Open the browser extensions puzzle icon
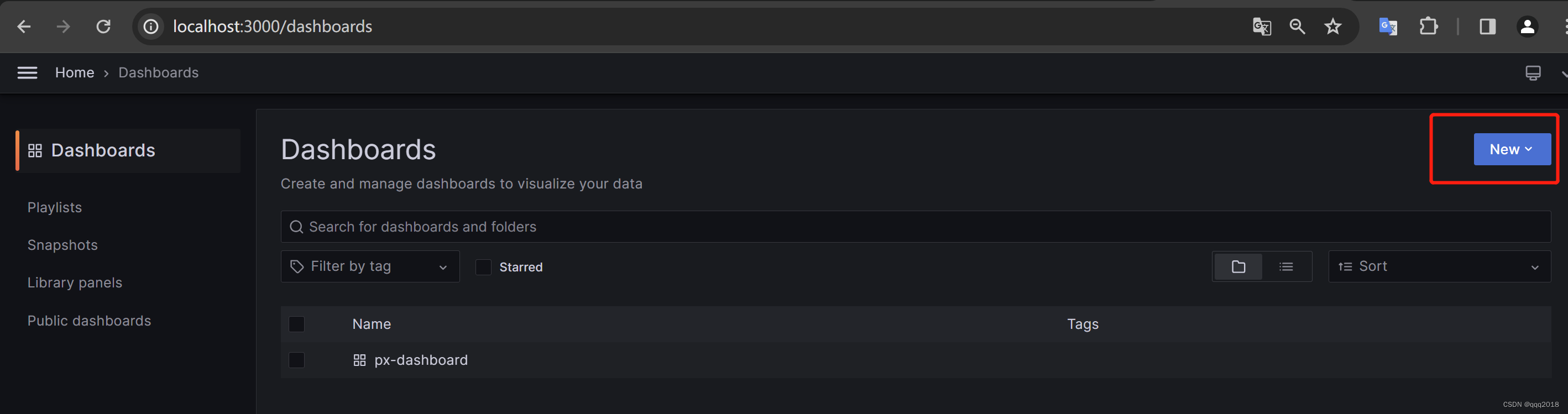Image resolution: width=1568 pixels, height=414 pixels. [x=1428, y=27]
